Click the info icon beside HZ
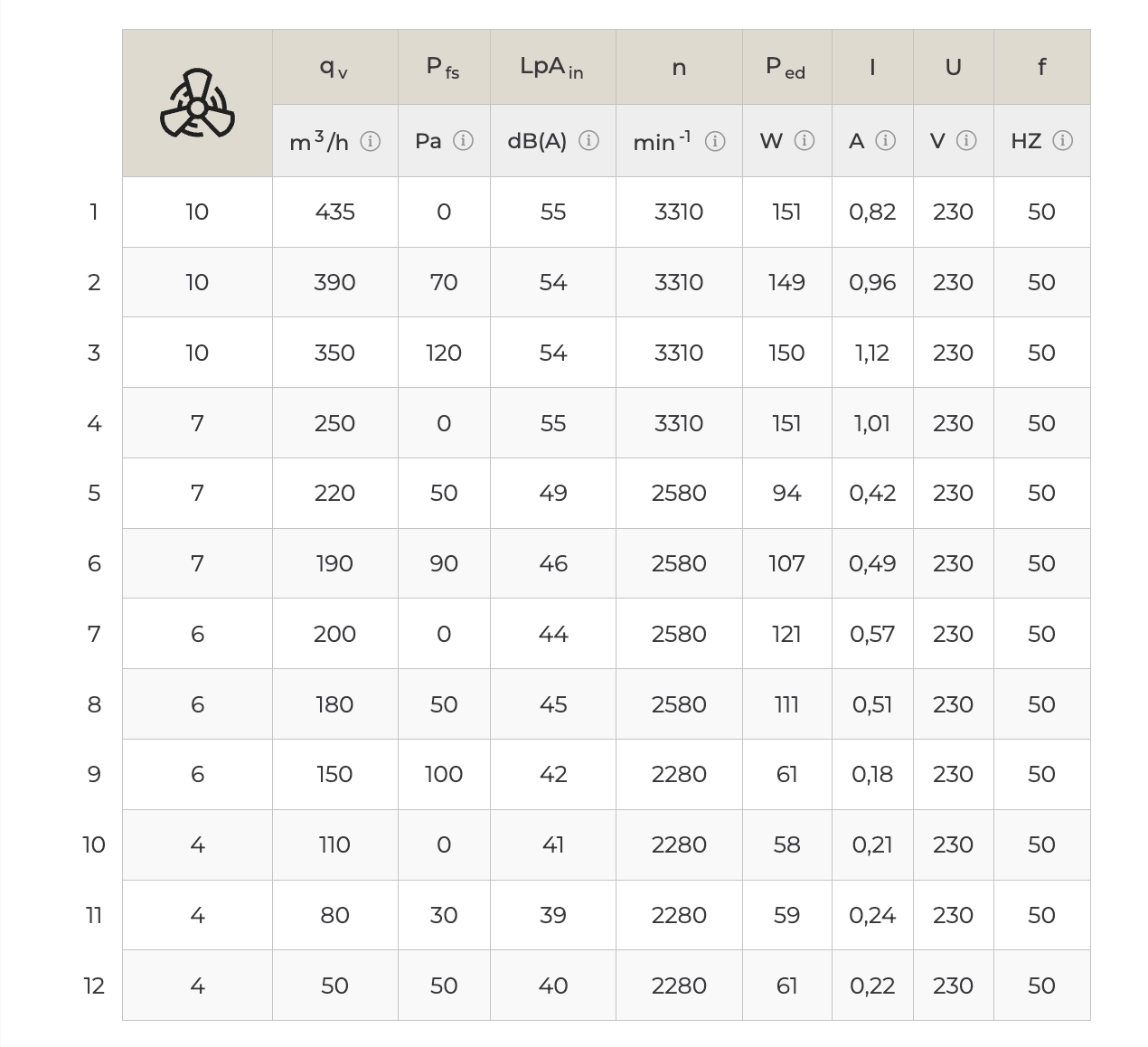1148x1047 pixels. click(1063, 140)
